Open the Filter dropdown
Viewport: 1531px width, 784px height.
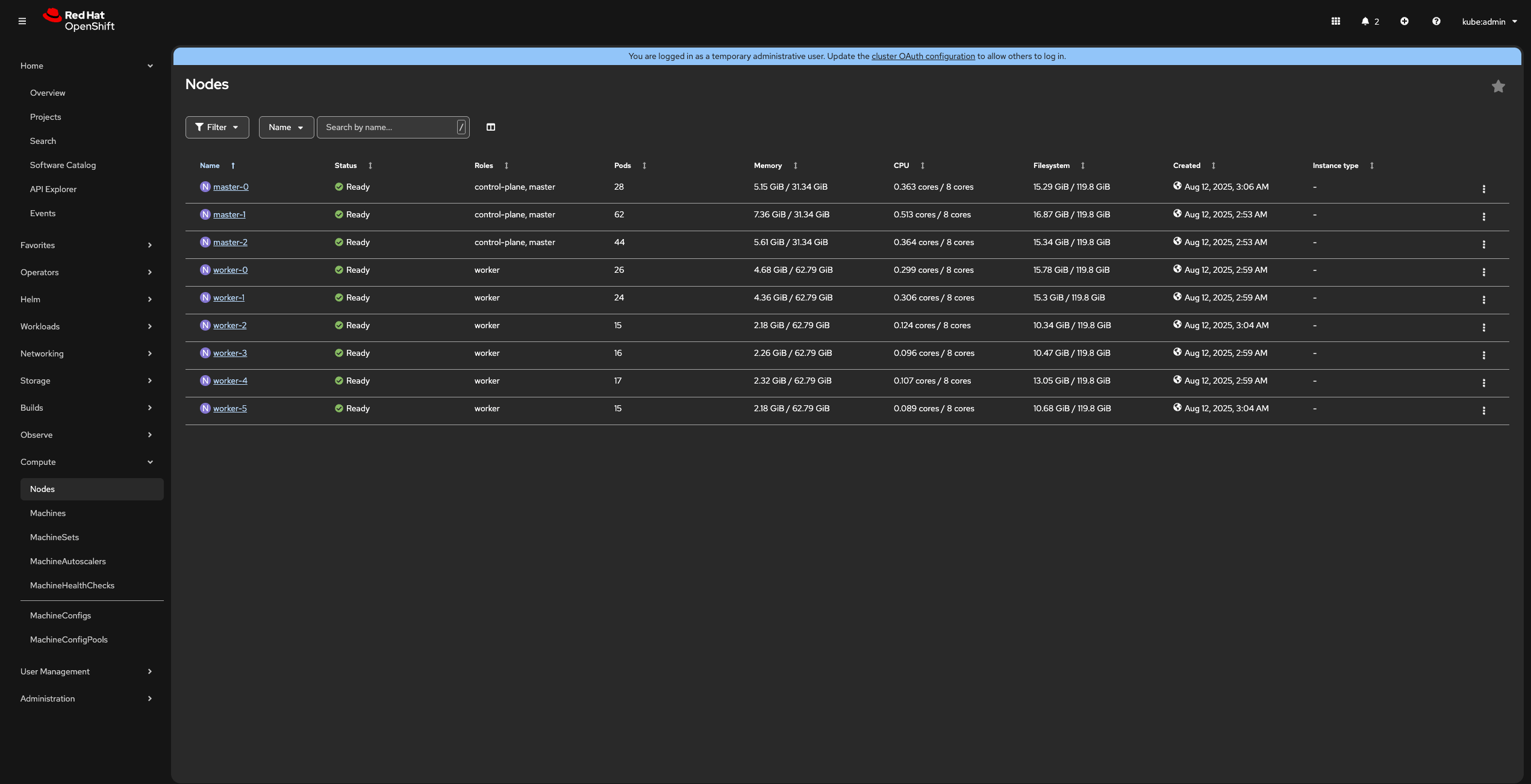click(x=217, y=127)
